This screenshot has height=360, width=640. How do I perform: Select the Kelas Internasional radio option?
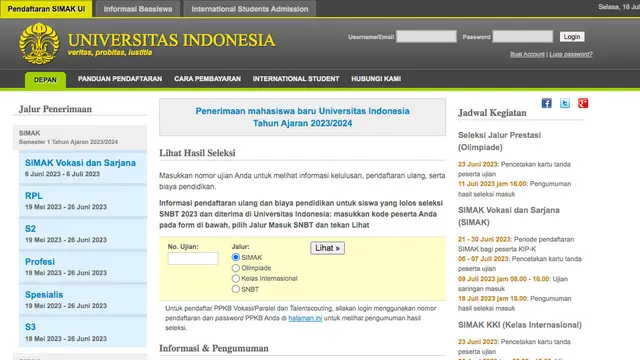pyautogui.click(x=236, y=279)
